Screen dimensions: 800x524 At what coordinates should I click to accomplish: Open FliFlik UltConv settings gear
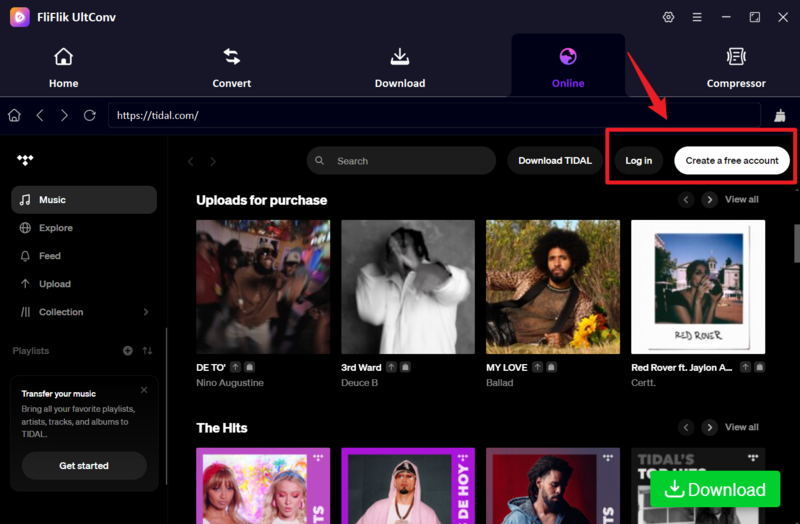point(668,17)
